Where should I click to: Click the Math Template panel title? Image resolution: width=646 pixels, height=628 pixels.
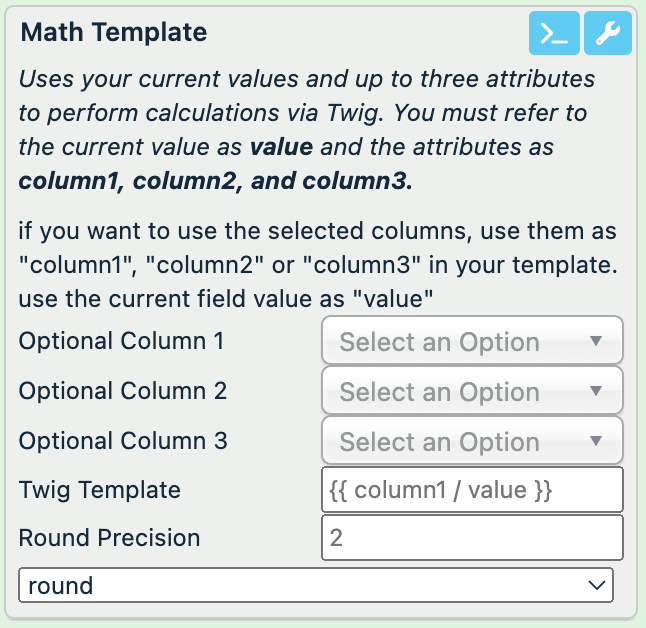pos(114,32)
